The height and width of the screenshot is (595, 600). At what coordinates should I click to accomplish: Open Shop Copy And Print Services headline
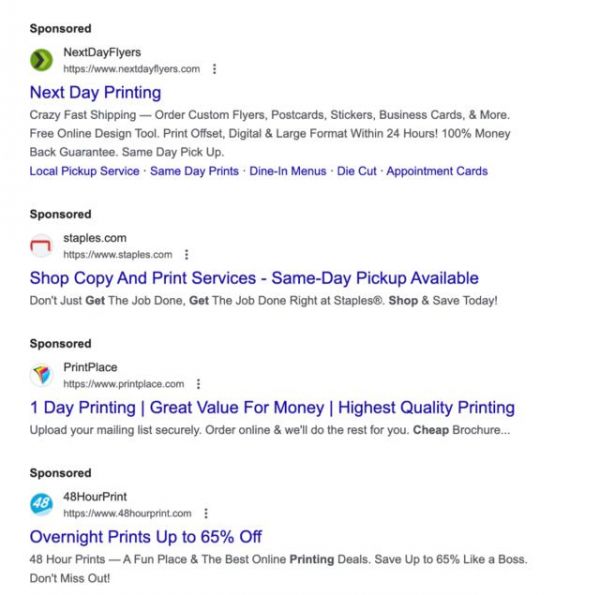coord(254,278)
